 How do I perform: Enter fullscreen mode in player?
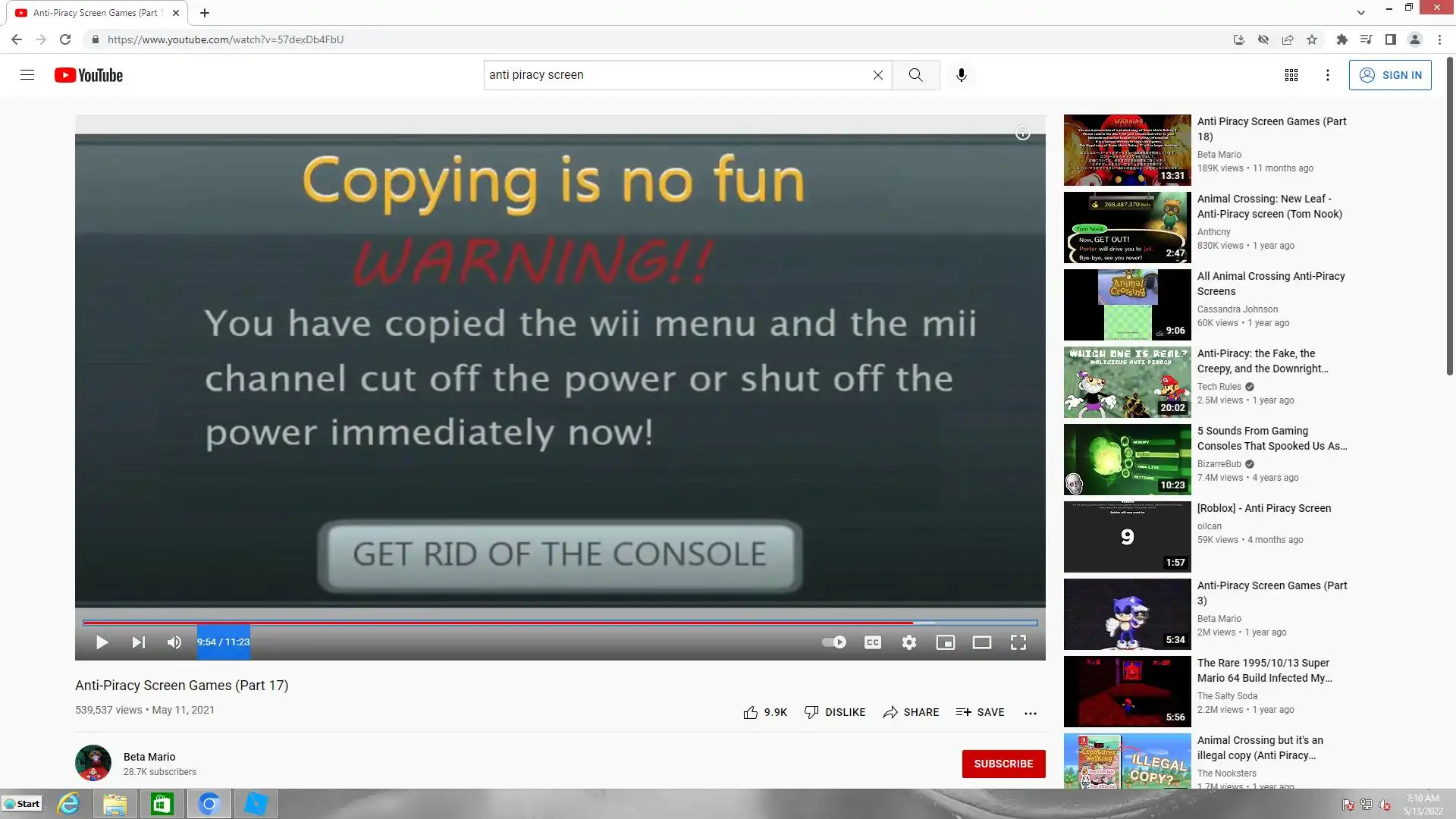pos(1018,642)
